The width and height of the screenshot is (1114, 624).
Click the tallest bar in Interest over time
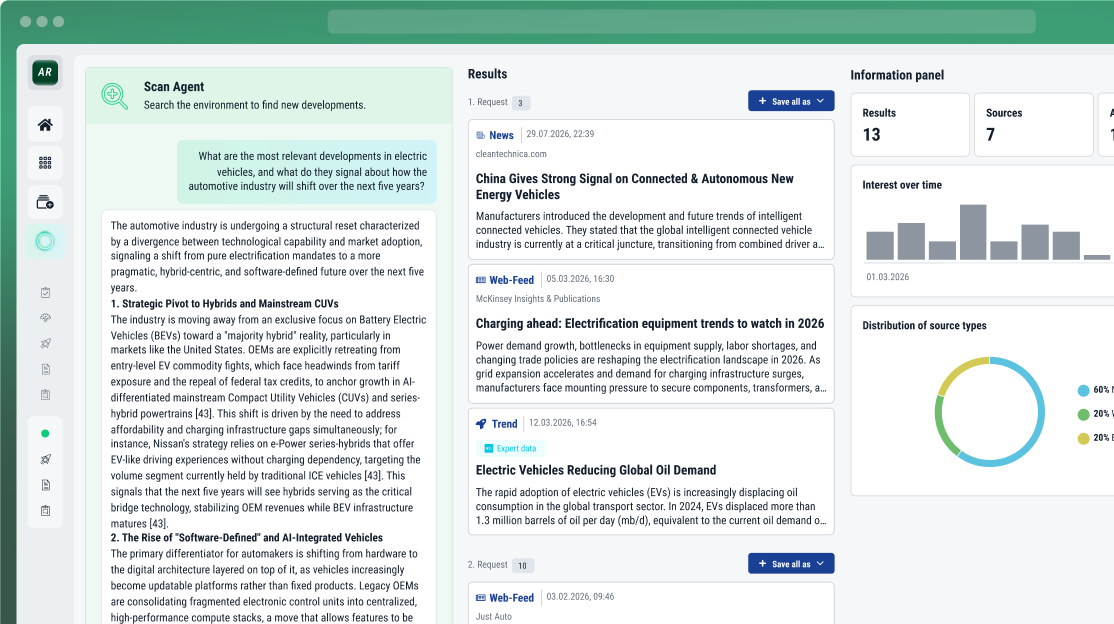coord(973,232)
